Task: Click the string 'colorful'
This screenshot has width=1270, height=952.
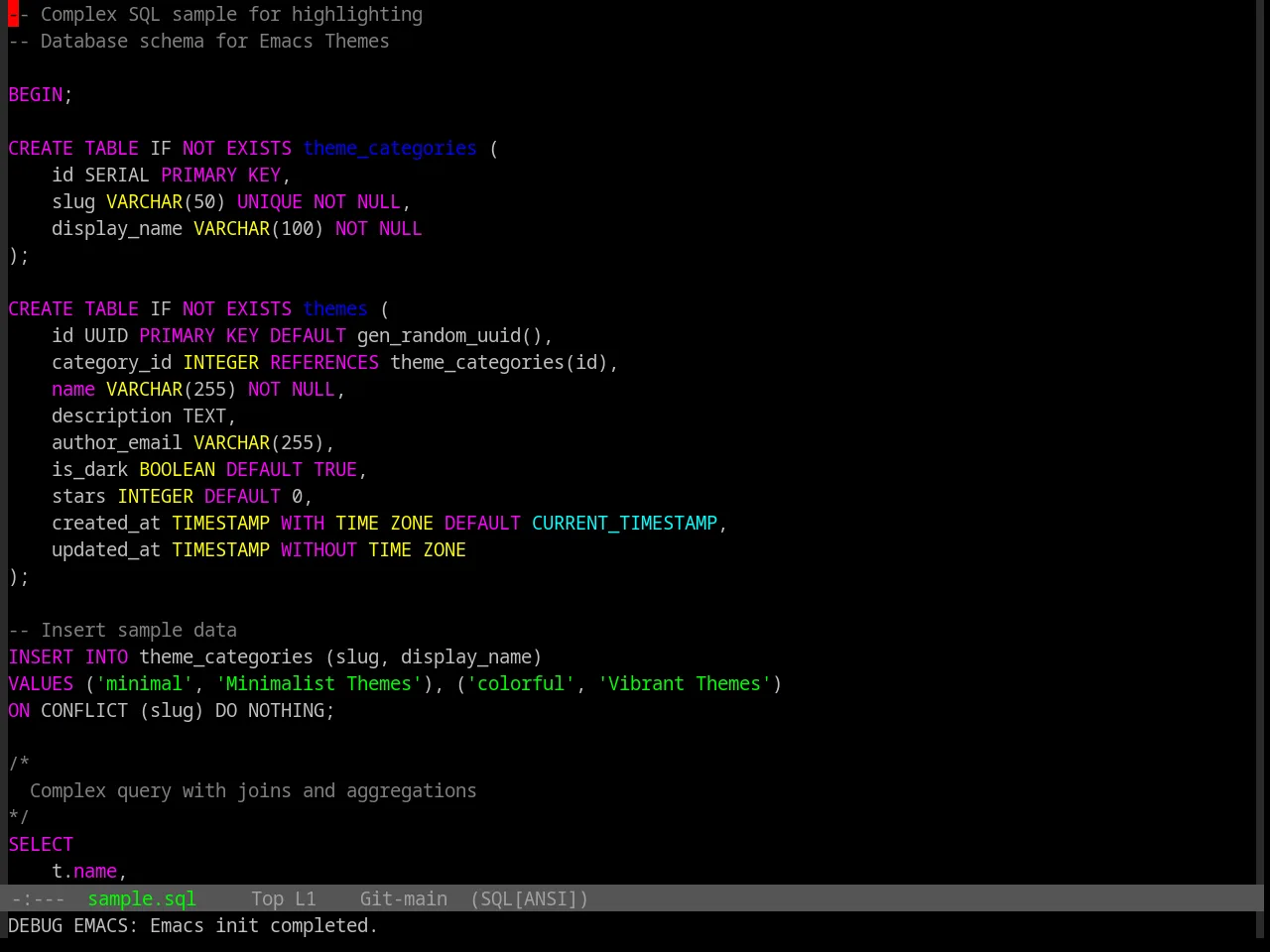Action: pos(521,683)
